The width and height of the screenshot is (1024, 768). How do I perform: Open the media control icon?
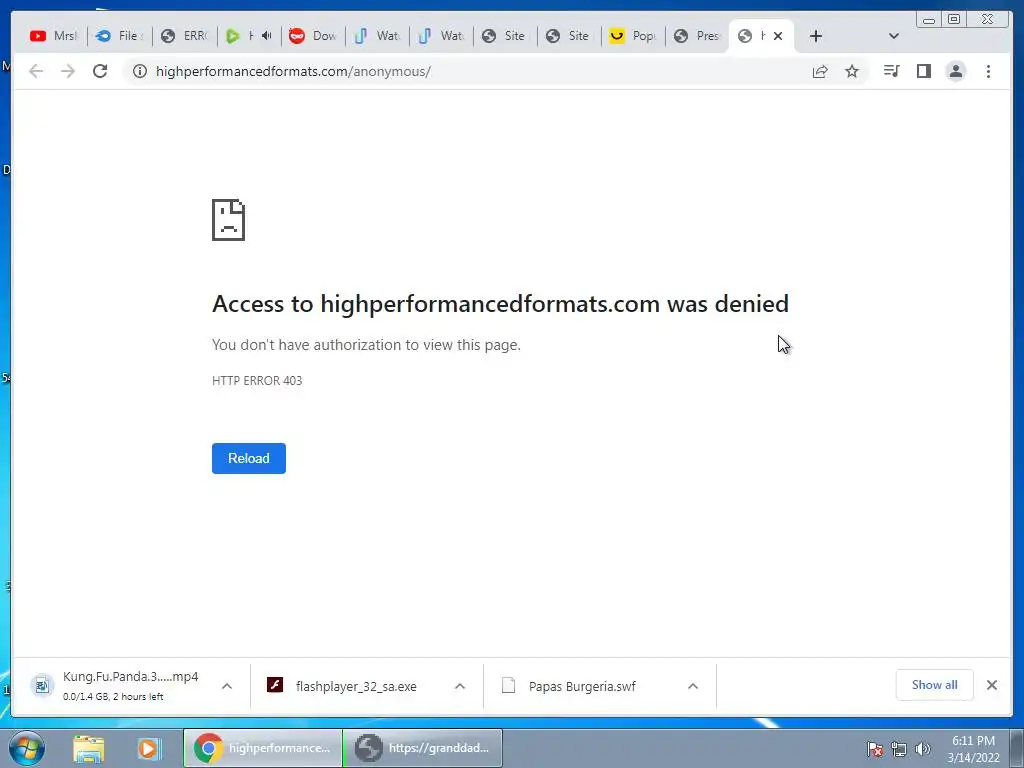tap(891, 71)
